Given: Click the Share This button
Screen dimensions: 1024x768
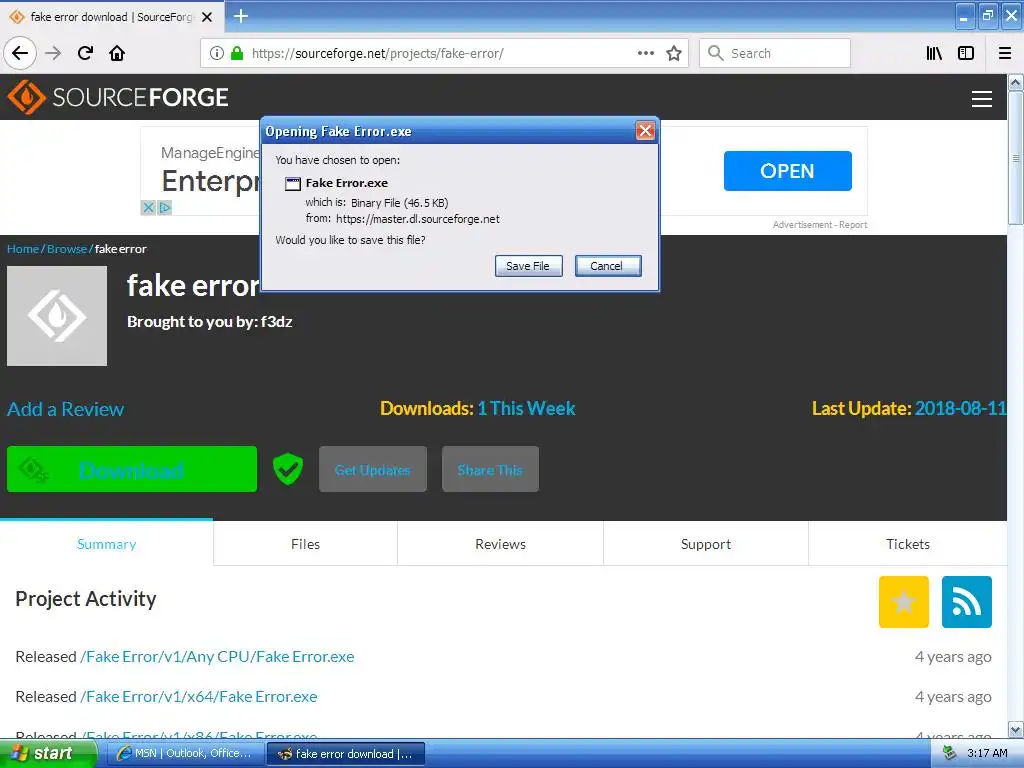Looking at the screenshot, I should [490, 469].
